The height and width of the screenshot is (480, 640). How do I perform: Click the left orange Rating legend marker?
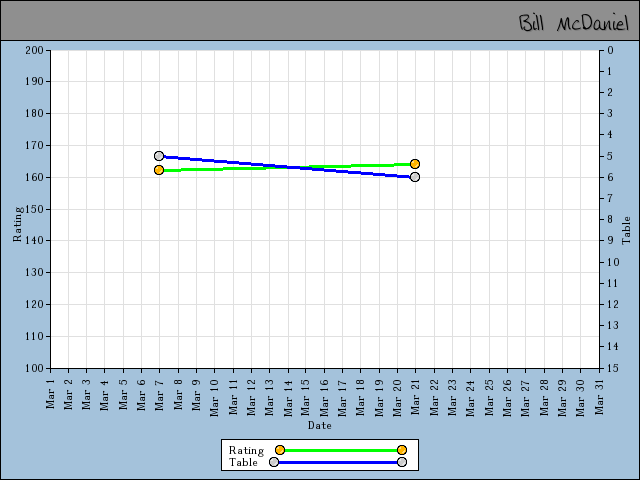click(x=280, y=450)
